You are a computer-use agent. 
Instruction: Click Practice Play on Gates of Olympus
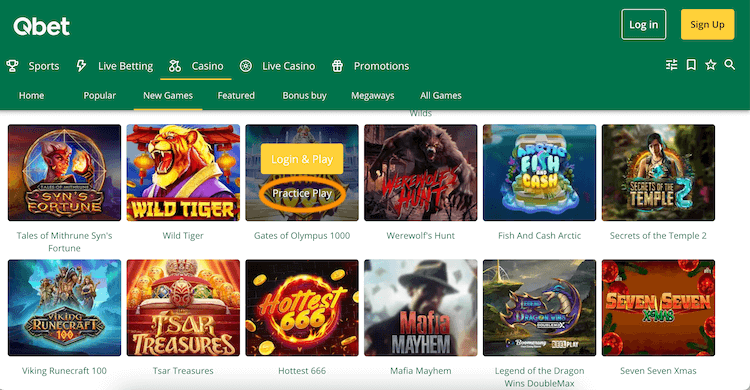point(302,193)
